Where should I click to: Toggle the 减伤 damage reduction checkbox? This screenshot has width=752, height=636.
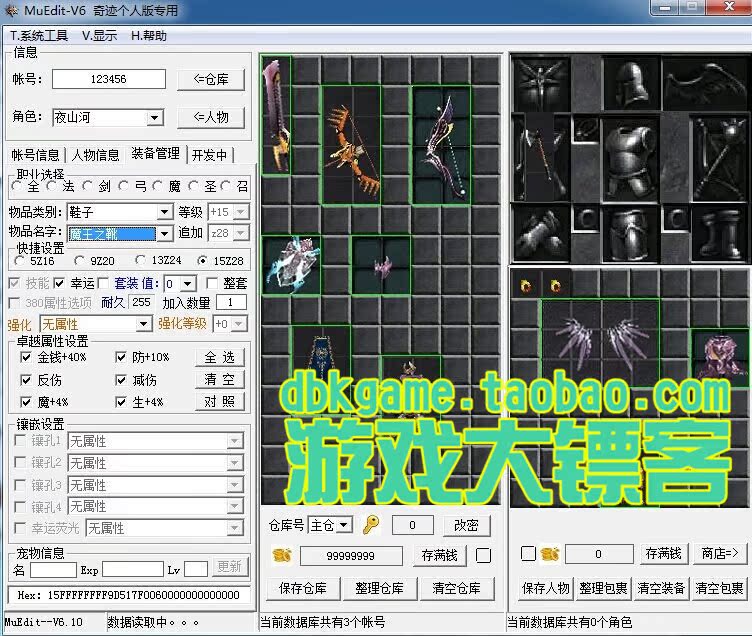coord(121,380)
